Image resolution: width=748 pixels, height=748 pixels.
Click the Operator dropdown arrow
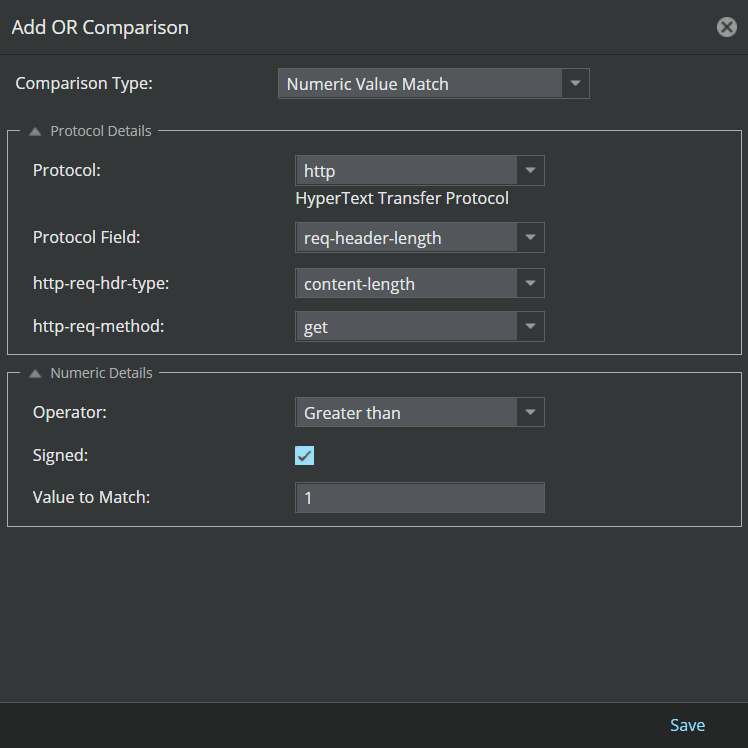pos(530,412)
